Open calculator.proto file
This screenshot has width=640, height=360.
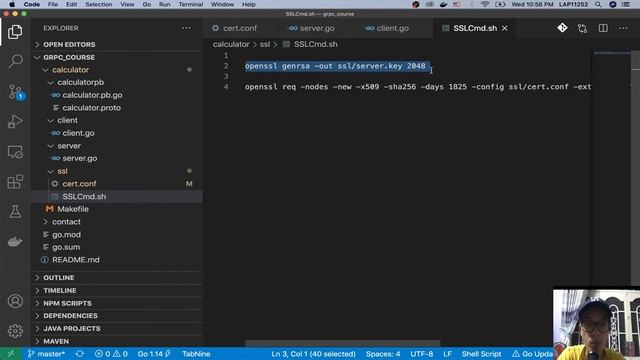(x=117, y=108)
